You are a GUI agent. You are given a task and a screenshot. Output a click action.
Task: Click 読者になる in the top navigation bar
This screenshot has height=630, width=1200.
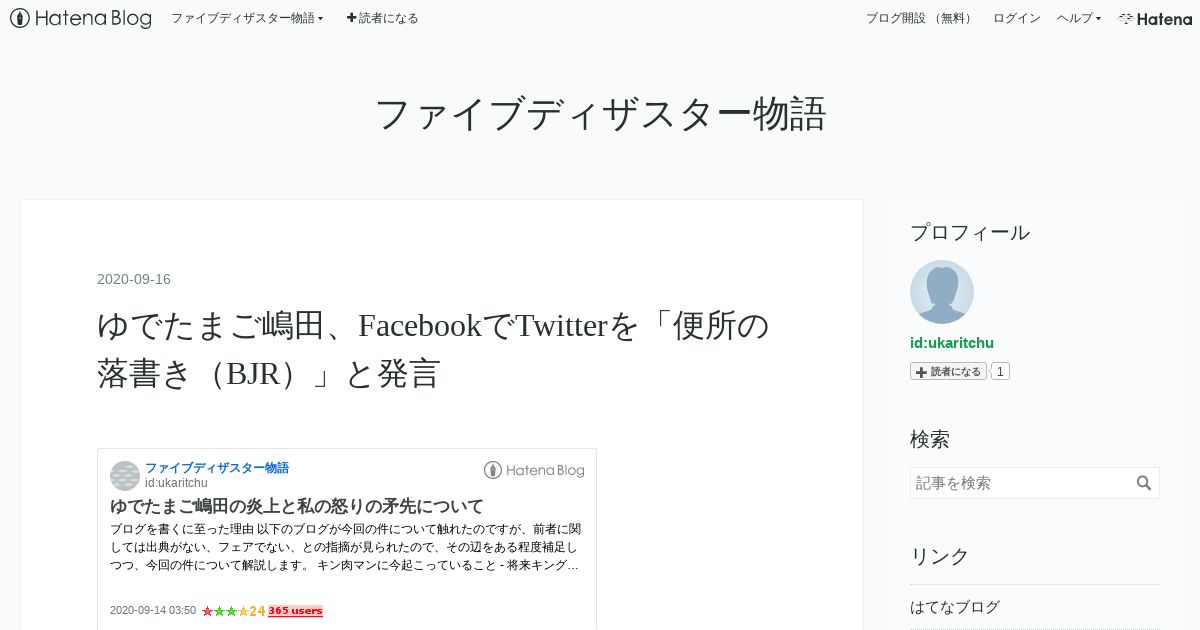click(x=383, y=18)
